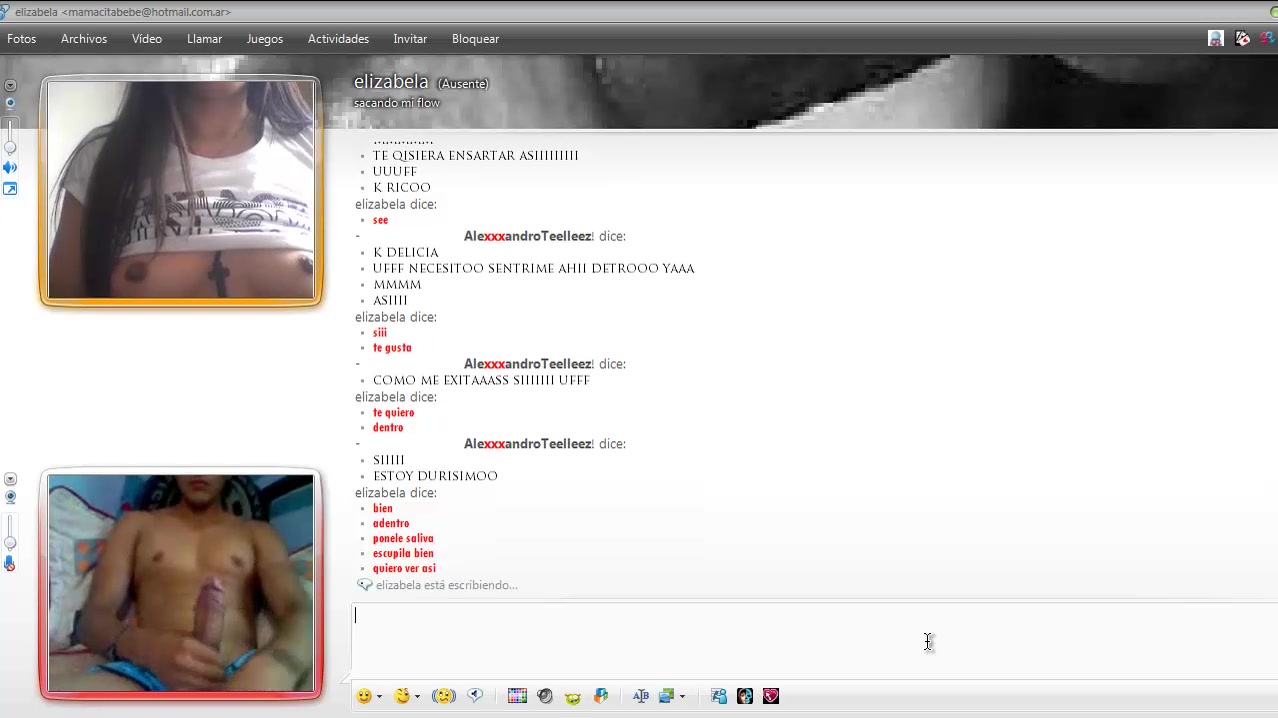Open the Juegos menu
This screenshot has height=718, width=1278.
click(x=264, y=39)
